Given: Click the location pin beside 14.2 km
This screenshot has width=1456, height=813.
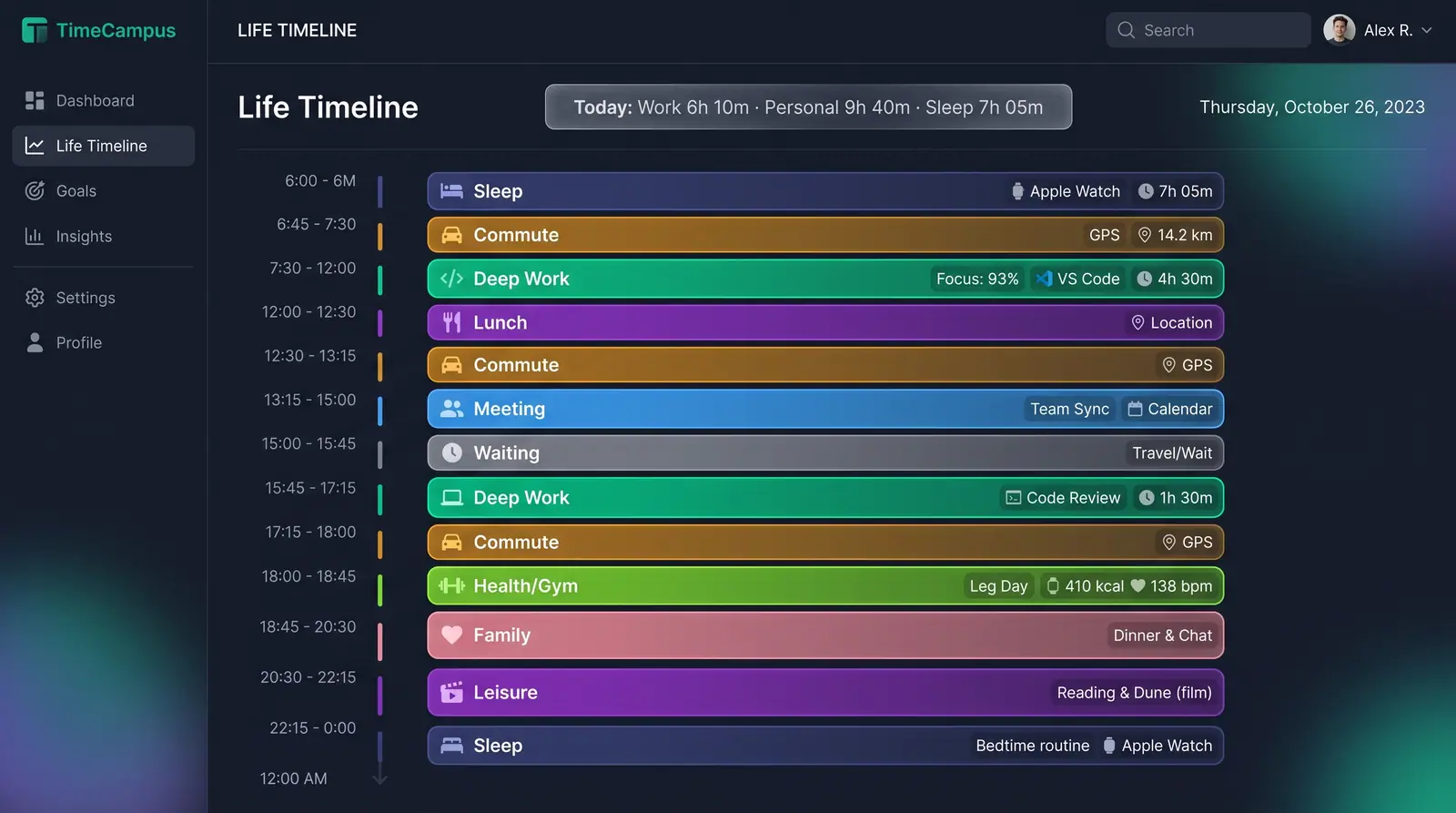Looking at the screenshot, I should pyautogui.click(x=1145, y=235).
